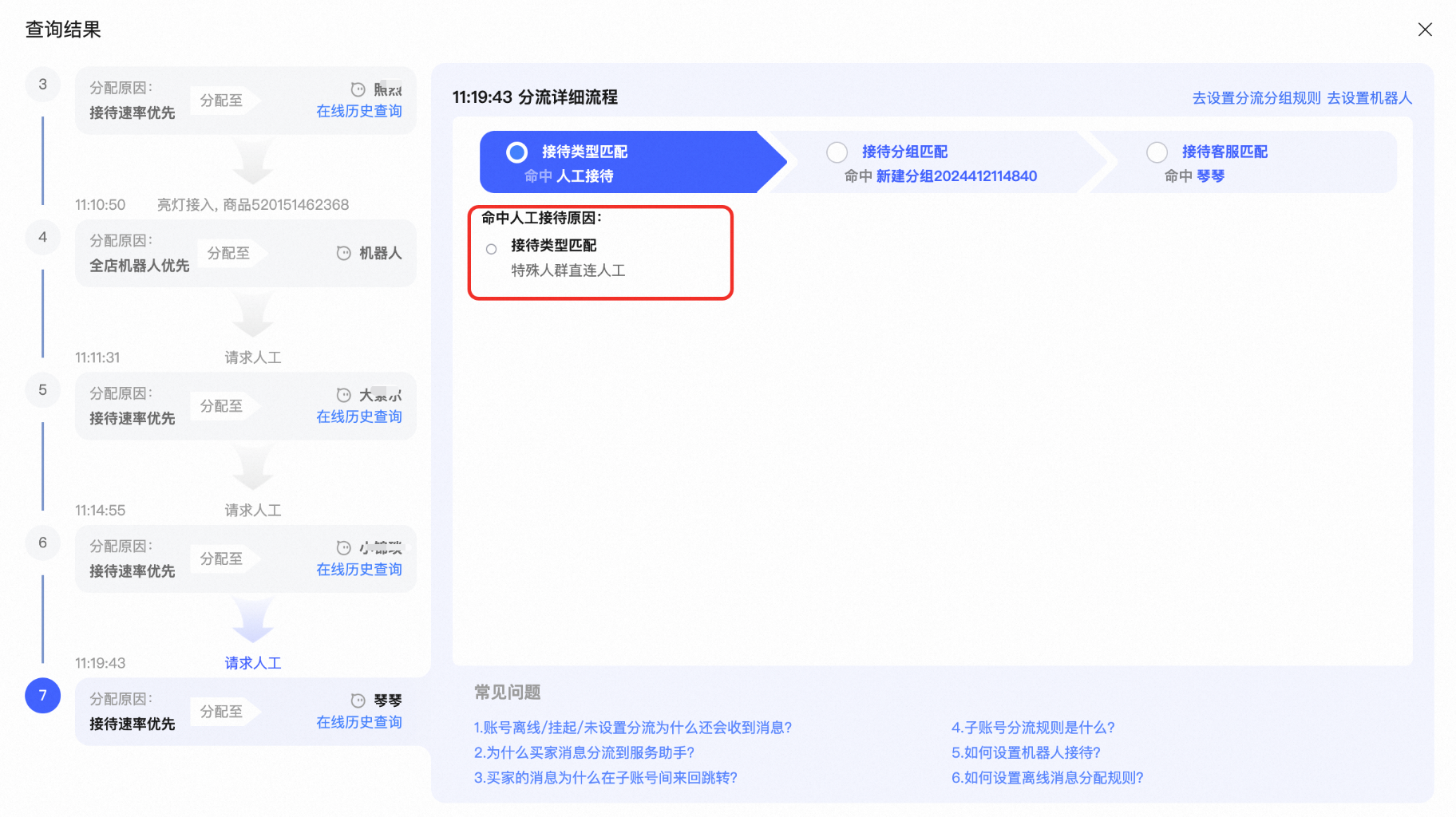
Task: Click the highlighted 请求人工 at 11:19:43
Action: 253,663
